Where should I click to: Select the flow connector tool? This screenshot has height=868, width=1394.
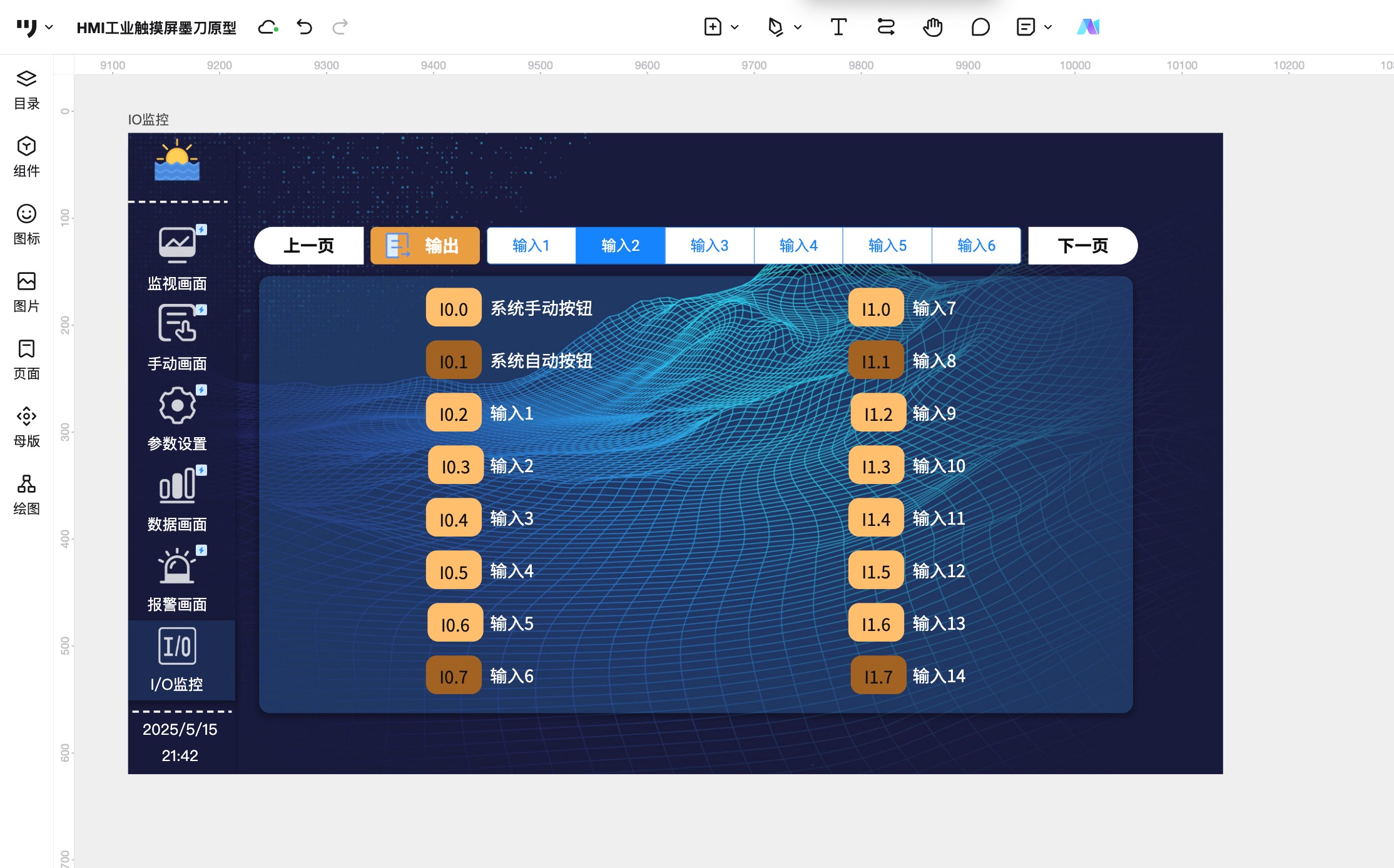(x=885, y=27)
